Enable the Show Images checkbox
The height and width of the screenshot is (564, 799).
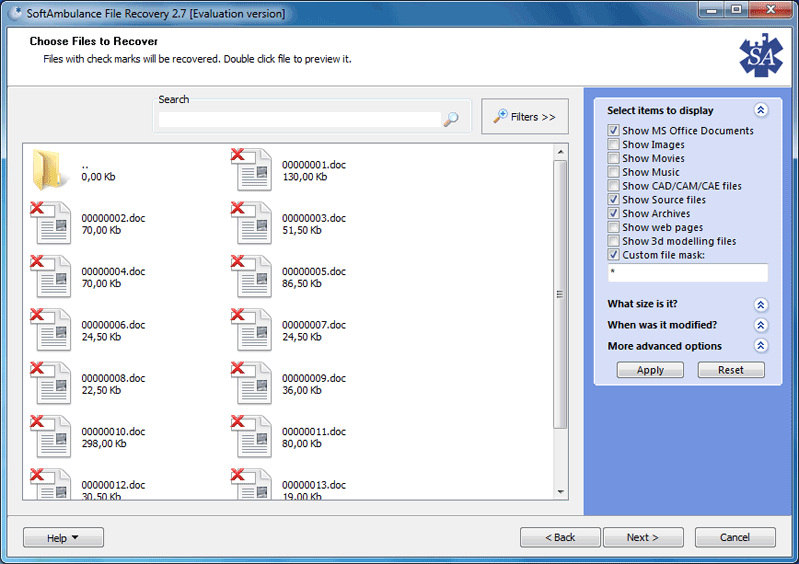(613, 145)
